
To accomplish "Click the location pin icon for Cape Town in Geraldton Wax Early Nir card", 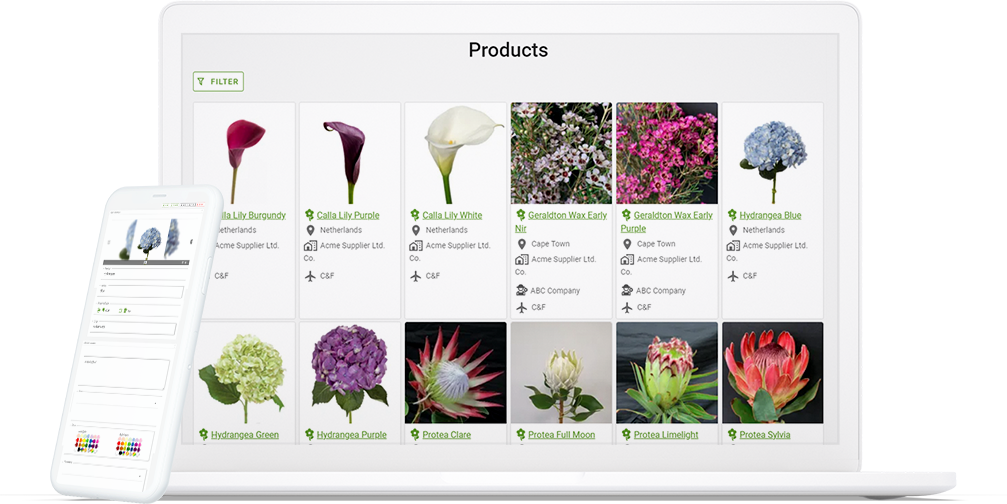I will pyautogui.click(x=521, y=244).
